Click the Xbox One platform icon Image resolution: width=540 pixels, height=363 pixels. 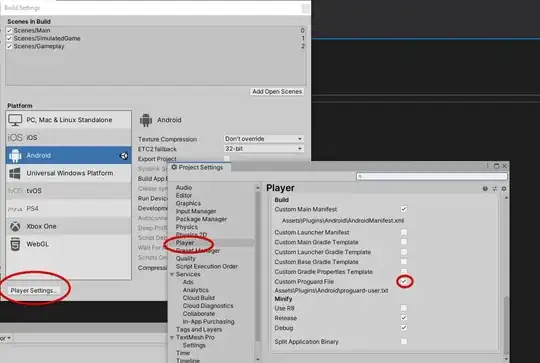pos(15,226)
